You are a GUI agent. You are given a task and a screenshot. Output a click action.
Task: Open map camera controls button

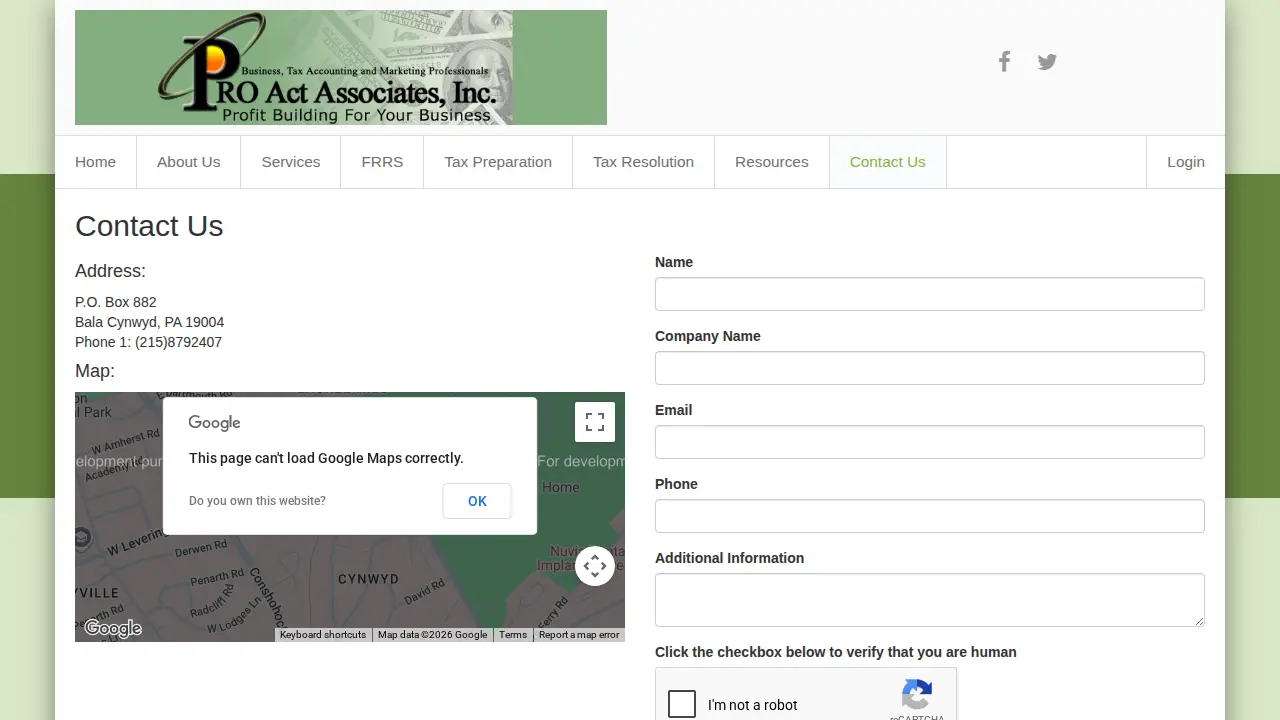click(595, 566)
